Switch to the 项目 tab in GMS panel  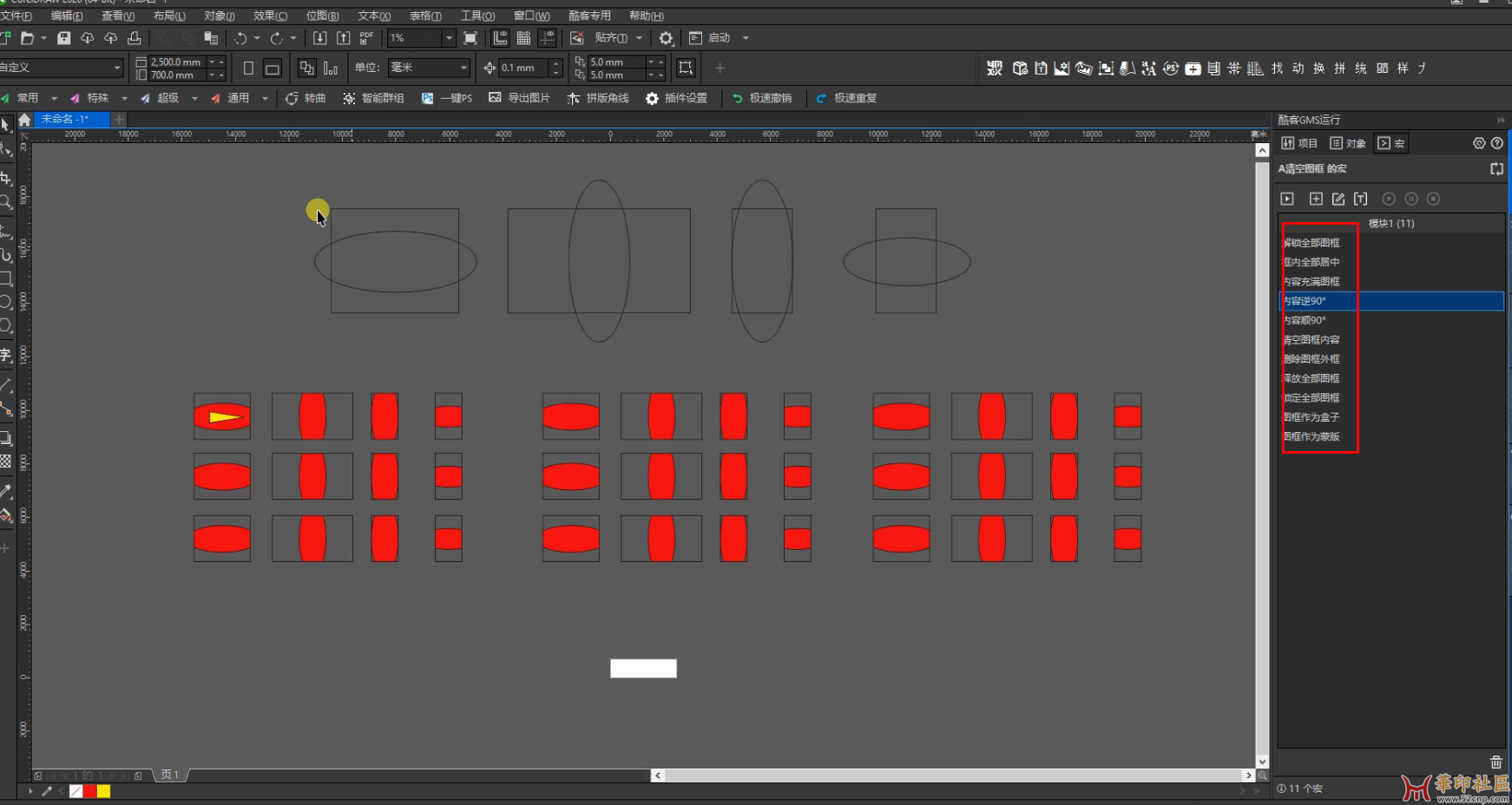[x=1299, y=143]
